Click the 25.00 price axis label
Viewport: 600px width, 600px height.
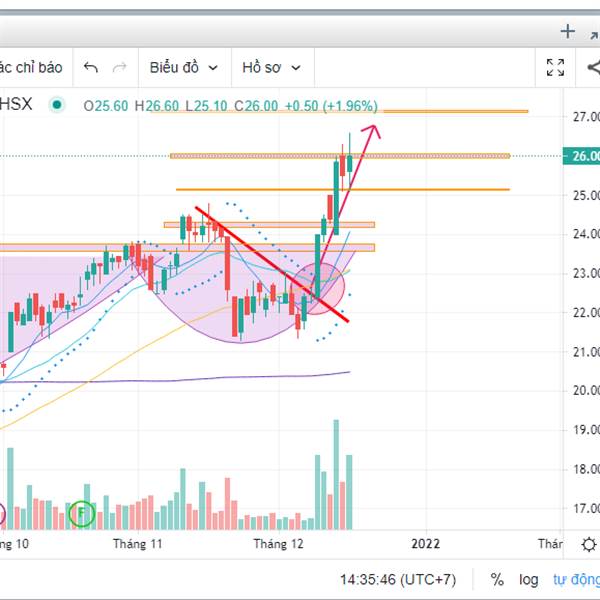tap(586, 196)
